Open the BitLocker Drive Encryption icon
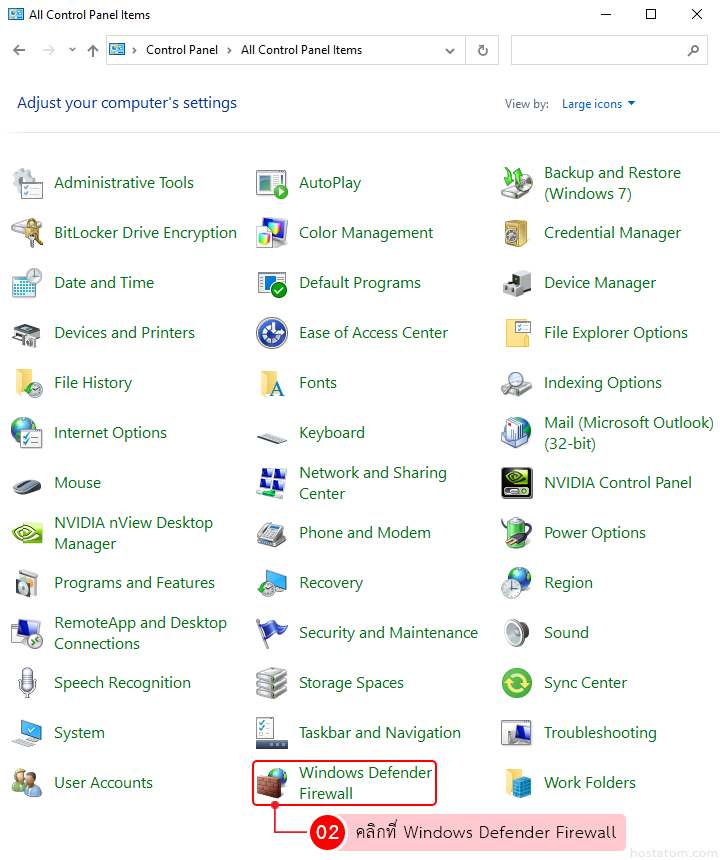The image size is (720, 860). pos(27,233)
